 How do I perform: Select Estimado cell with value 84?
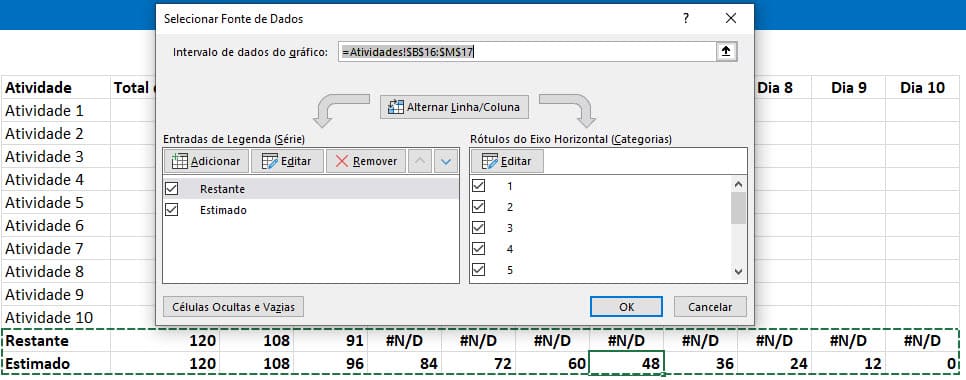405,363
